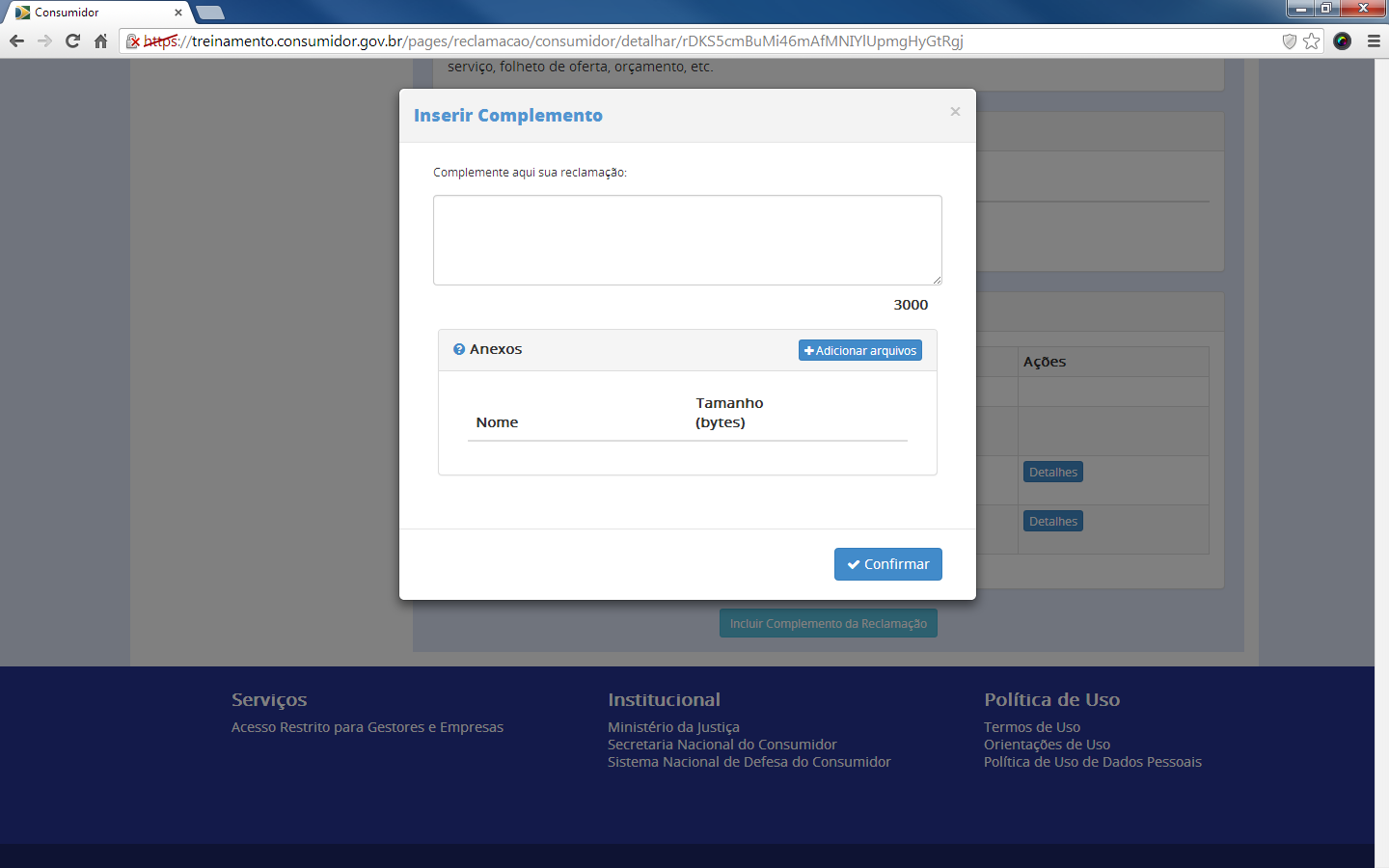This screenshot has height=868, width=1389.
Task: Click the Tamanho (bytes) column header
Action: click(x=729, y=413)
